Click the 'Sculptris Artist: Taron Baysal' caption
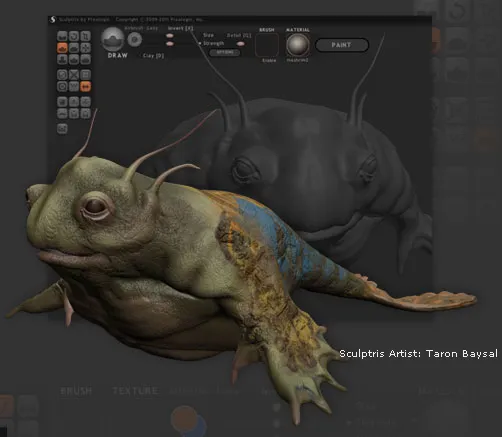This screenshot has width=502, height=437. click(418, 354)
